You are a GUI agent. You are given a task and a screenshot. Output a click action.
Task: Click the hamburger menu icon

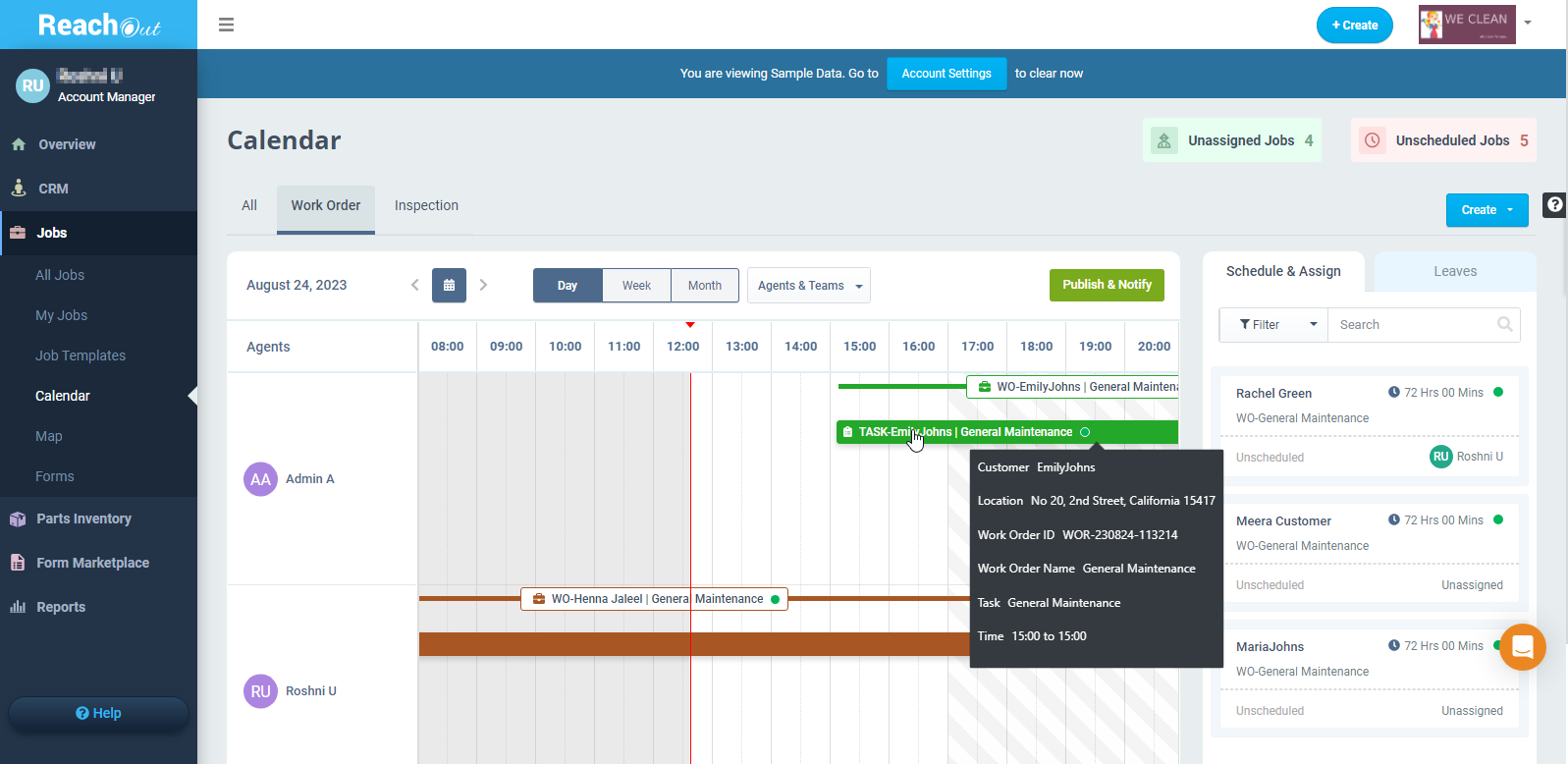click(226, 25)
